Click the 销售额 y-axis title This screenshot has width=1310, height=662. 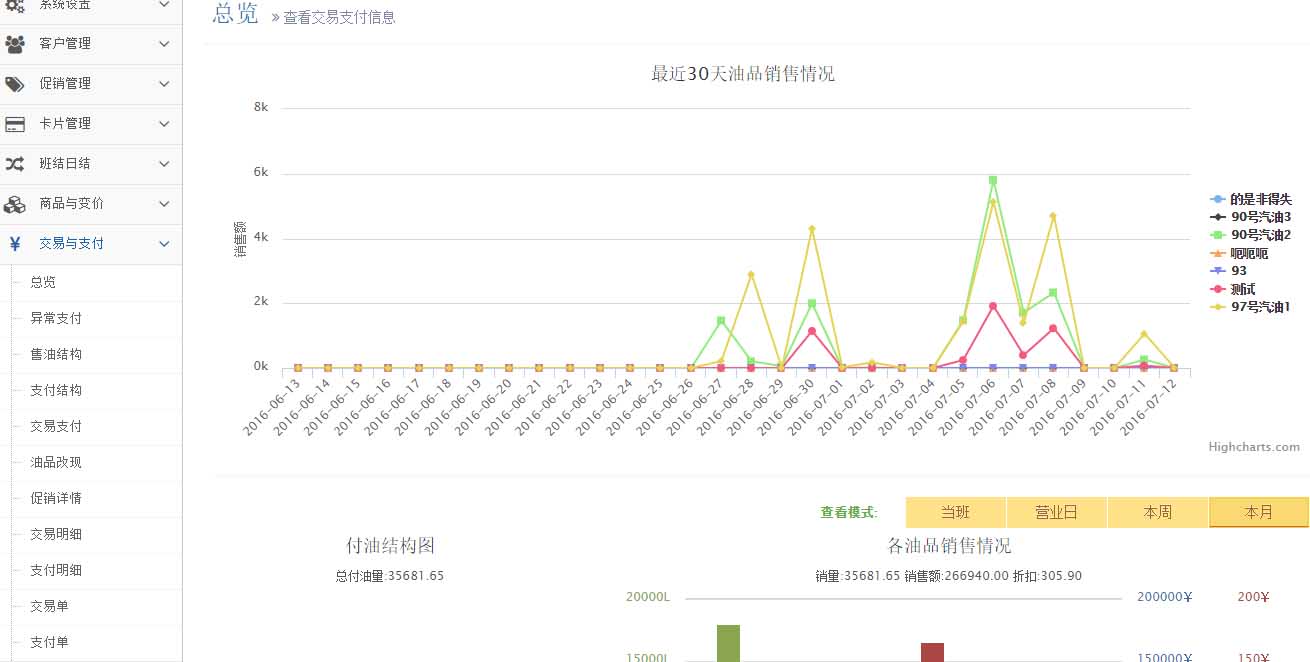pyautogui.click(x=240, y=240)
